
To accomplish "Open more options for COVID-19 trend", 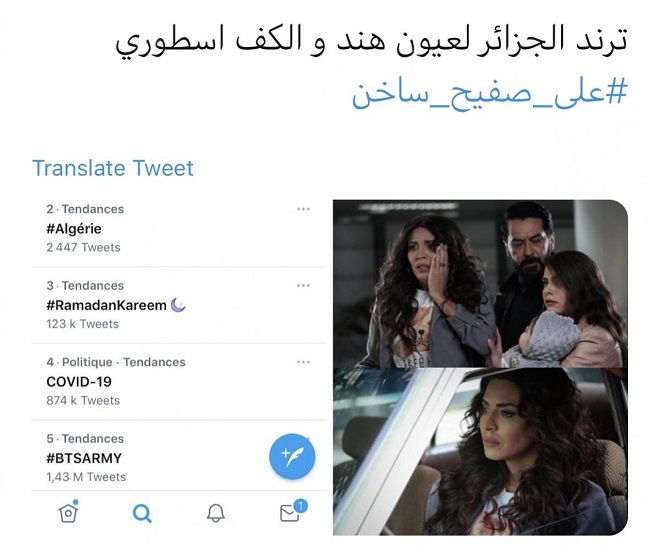I will (x=303, y=362).
